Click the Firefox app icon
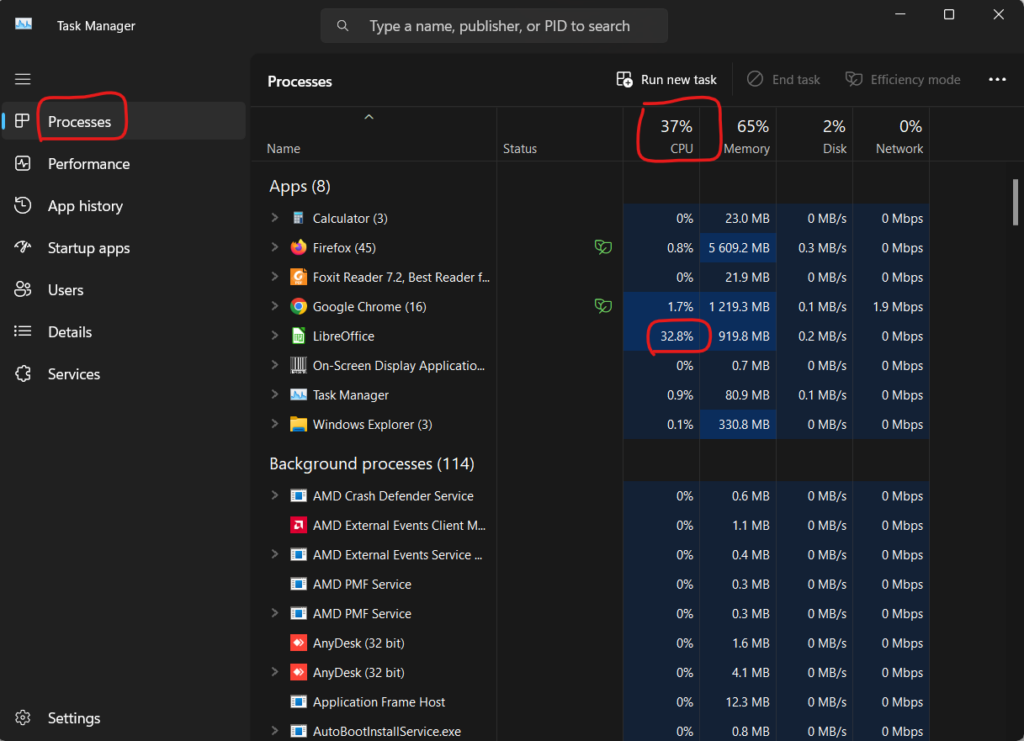Image resolution: width=1024 pixels, height=741 pixels. click(x=298, y=247)
